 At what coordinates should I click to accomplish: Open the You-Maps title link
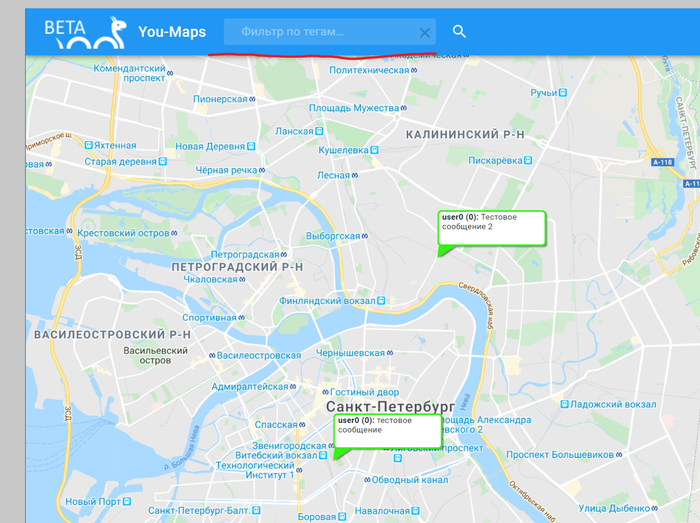(172, 32)
